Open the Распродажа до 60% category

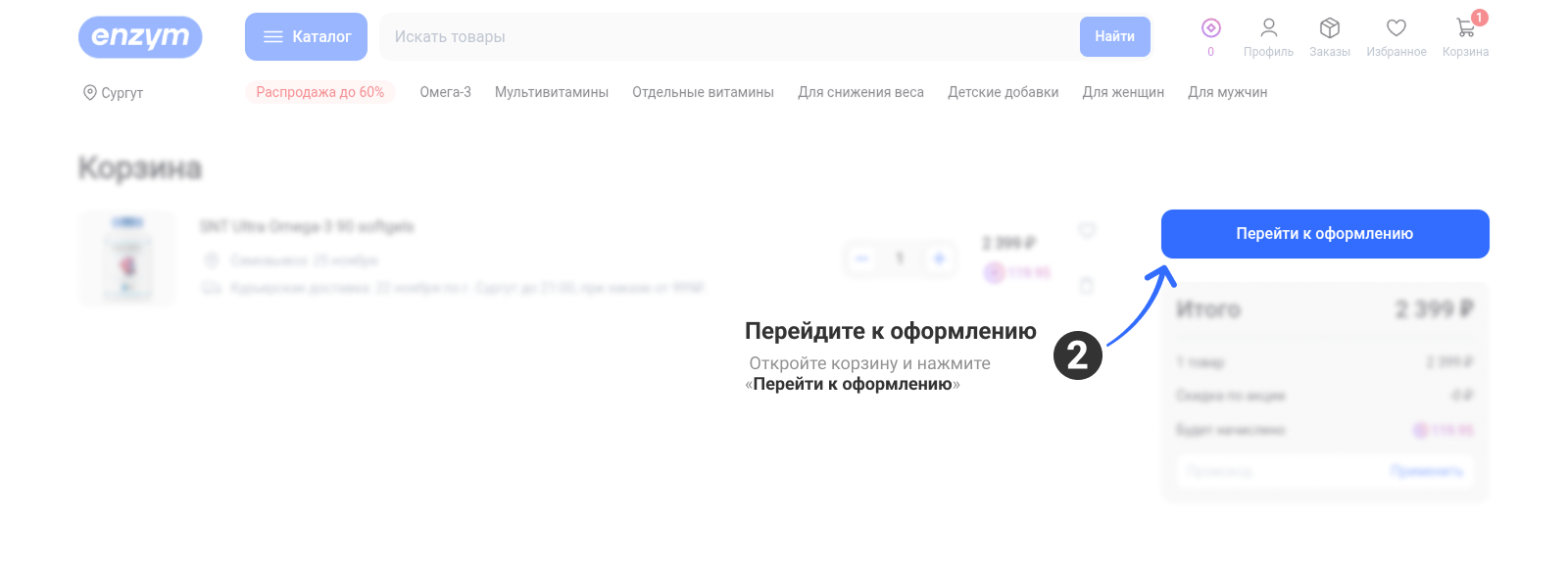pos(319,92)
